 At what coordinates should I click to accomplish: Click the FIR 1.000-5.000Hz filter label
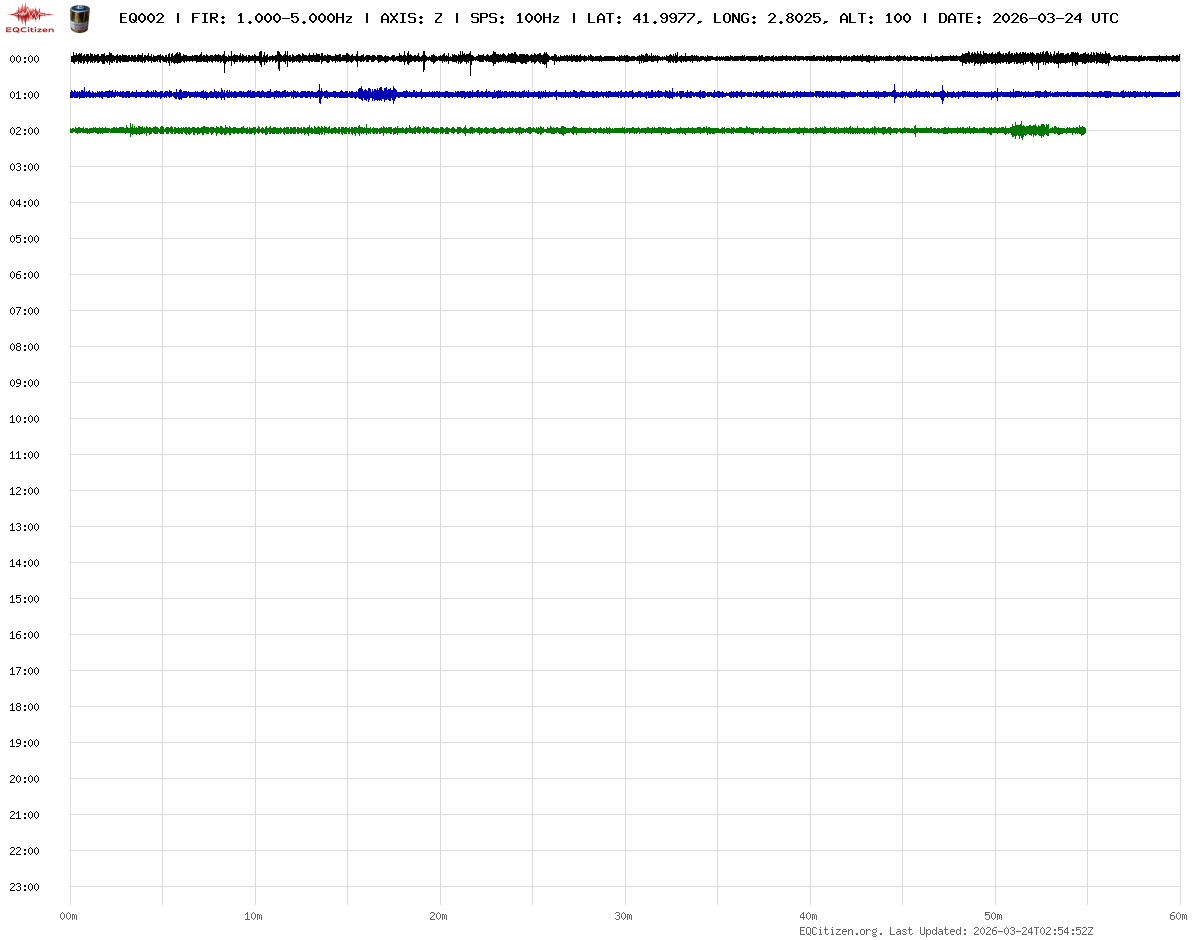(x=271, y=19)
